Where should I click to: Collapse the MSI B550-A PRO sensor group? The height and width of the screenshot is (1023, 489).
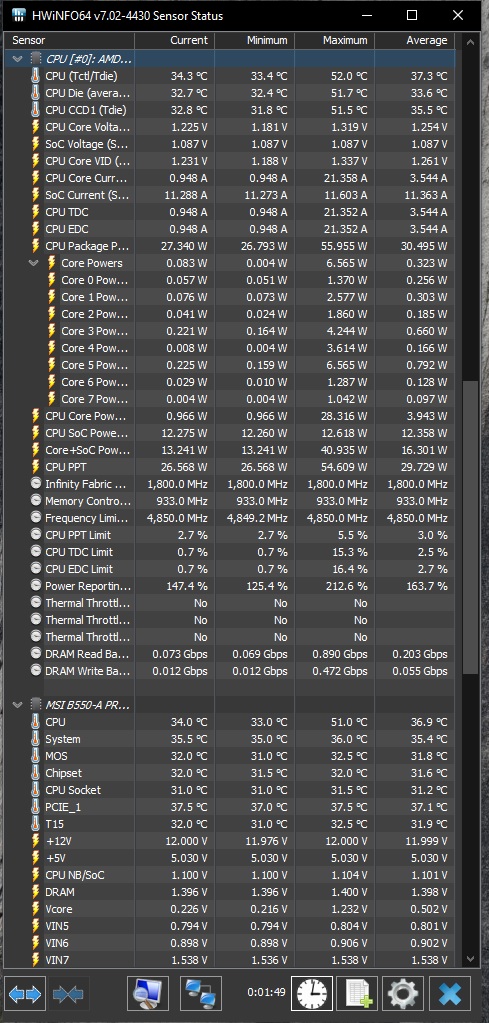[18, 705]
